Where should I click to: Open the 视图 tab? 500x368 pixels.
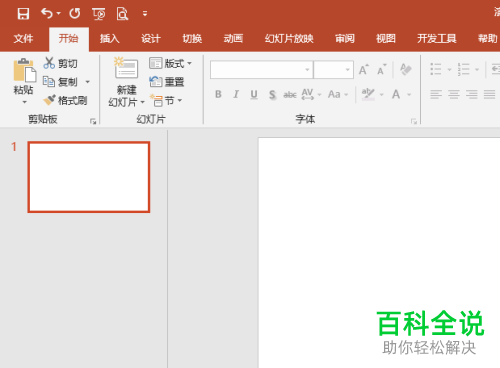pos(386,39)
